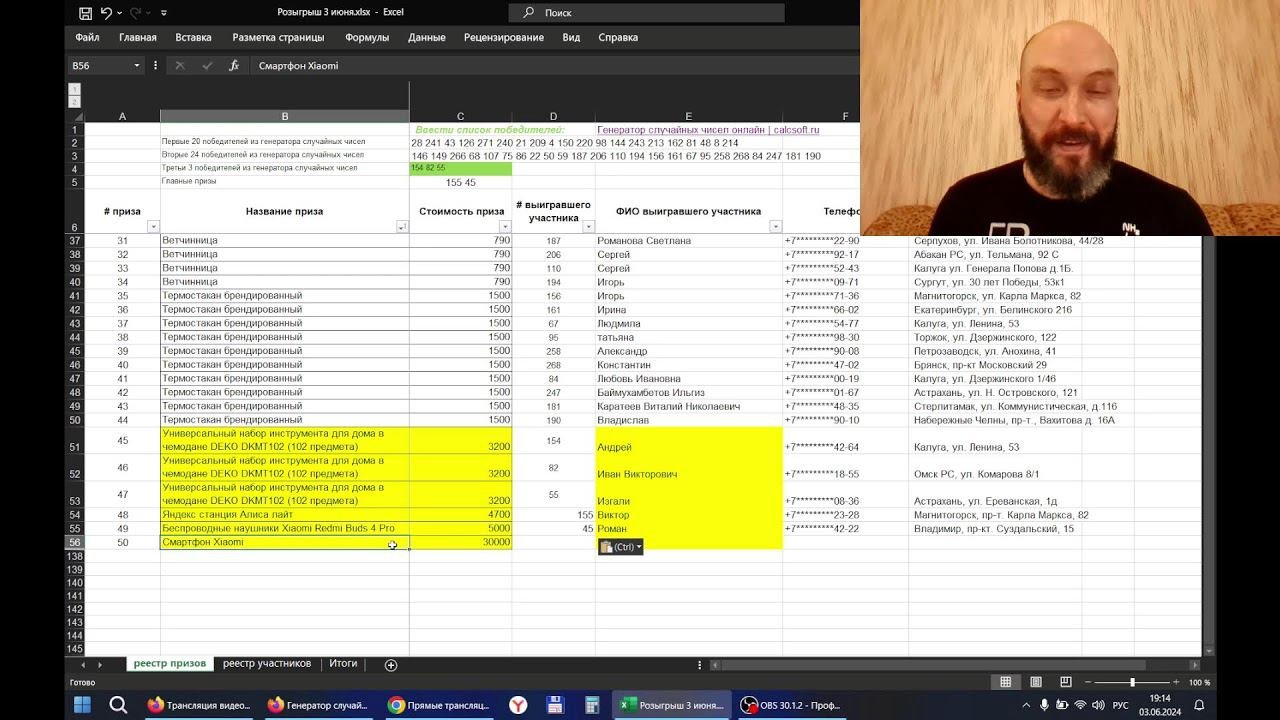Viewport: 1280px width, 720px height.
Task: Open the Paste Options (Ctrl) button
Action: click(x=621, y=547)
